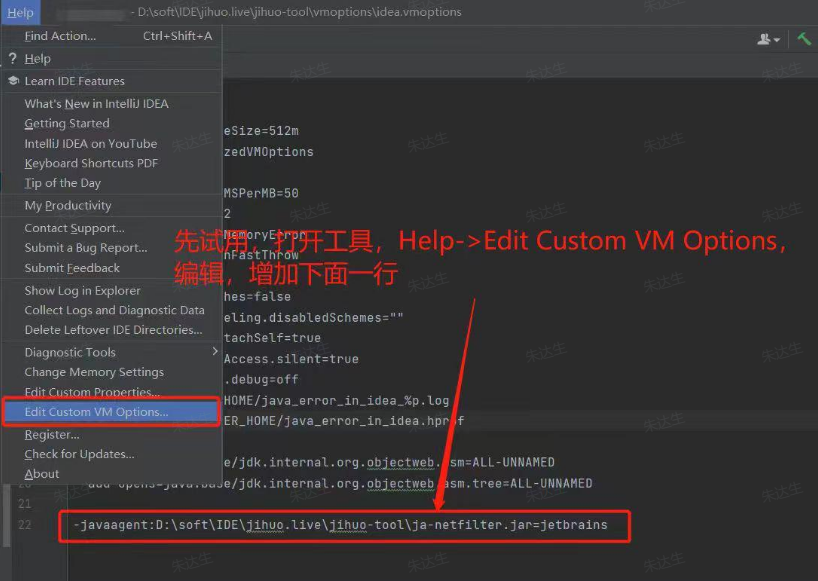Click the java_error_in_idea.hprof line

pyautogui.click(x=344, y=421)
